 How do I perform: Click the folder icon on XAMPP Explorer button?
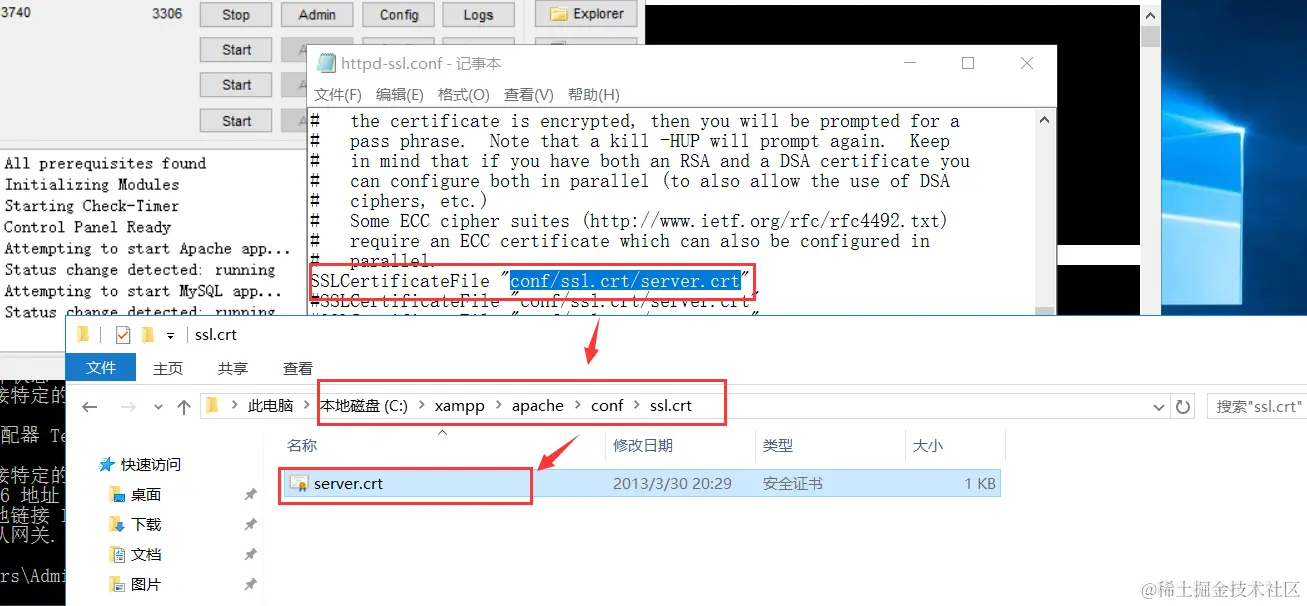[557, 14]
